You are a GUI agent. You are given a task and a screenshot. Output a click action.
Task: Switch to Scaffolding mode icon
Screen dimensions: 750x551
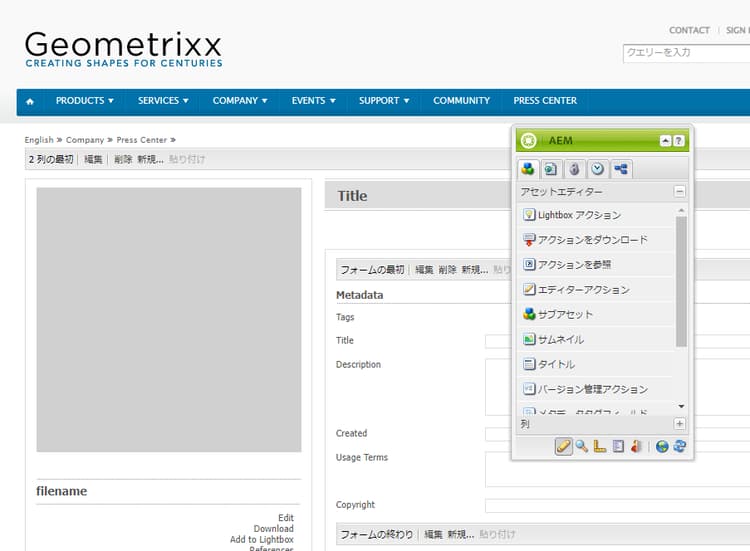(x=618, y=446)
